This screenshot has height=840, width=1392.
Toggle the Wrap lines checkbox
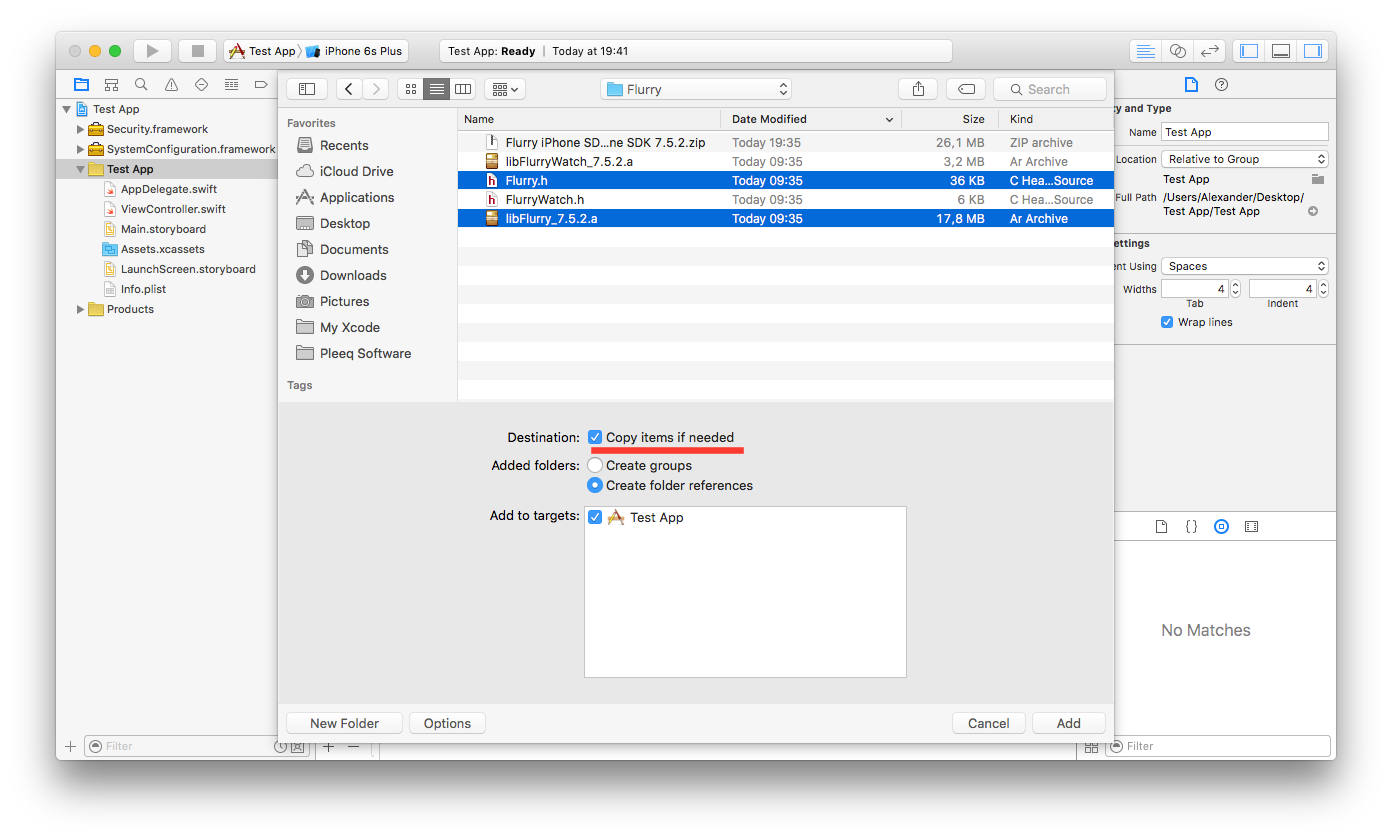pyautogui.click(x=1167, y=322)
